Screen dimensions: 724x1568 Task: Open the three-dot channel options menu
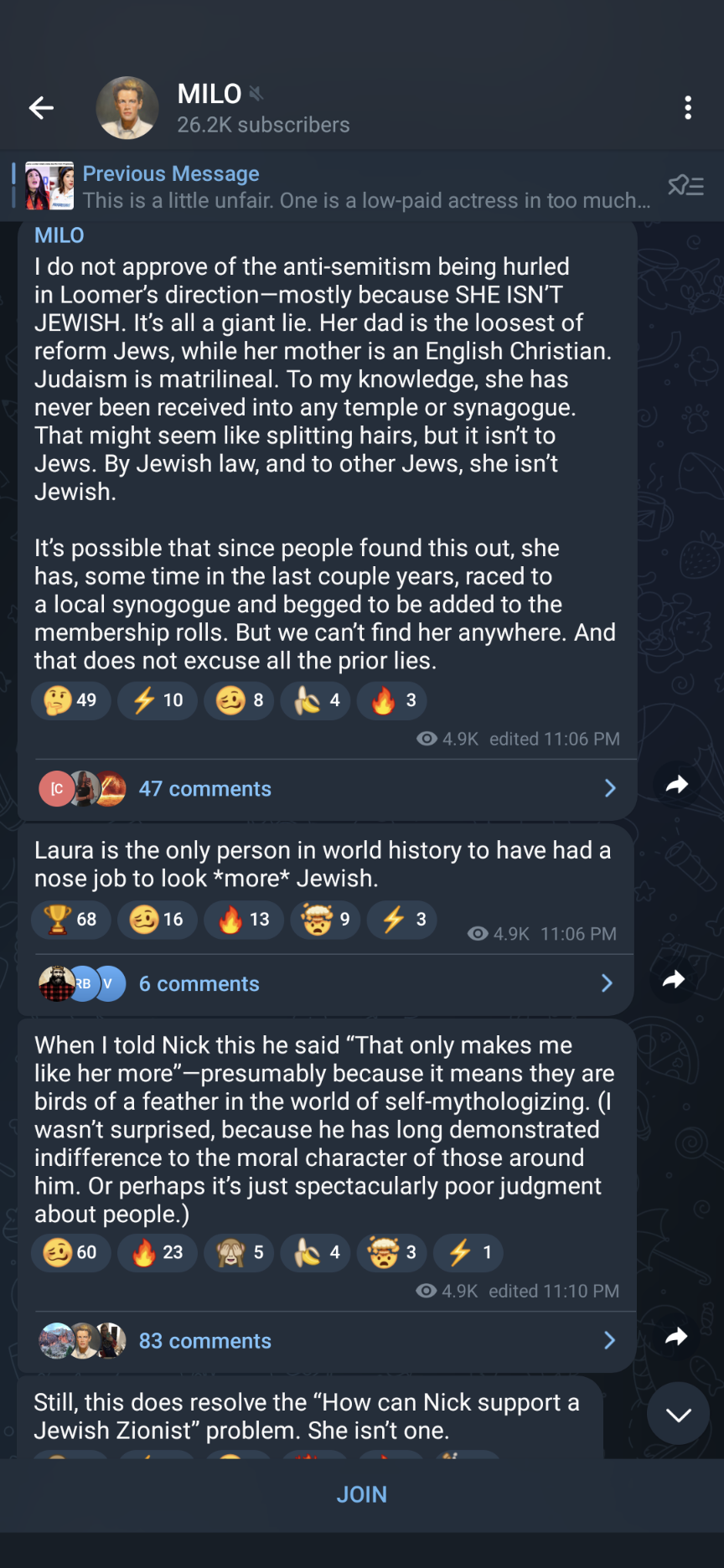689,107
